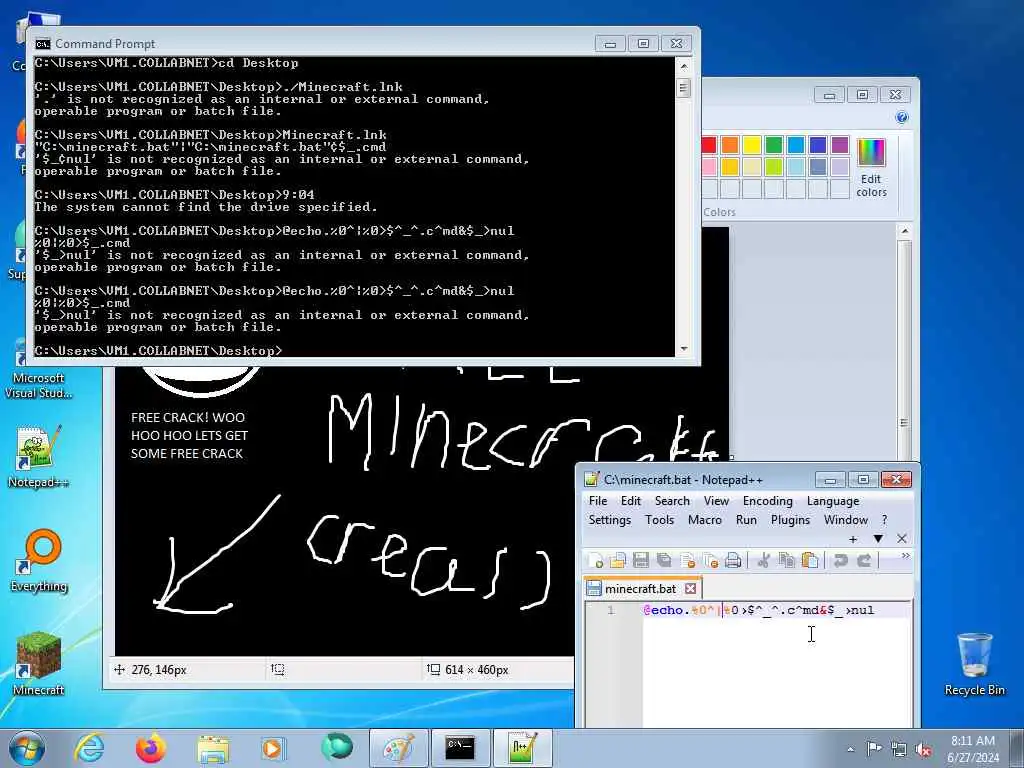Open the Tools menu in Notepad++

pos(659,520)
